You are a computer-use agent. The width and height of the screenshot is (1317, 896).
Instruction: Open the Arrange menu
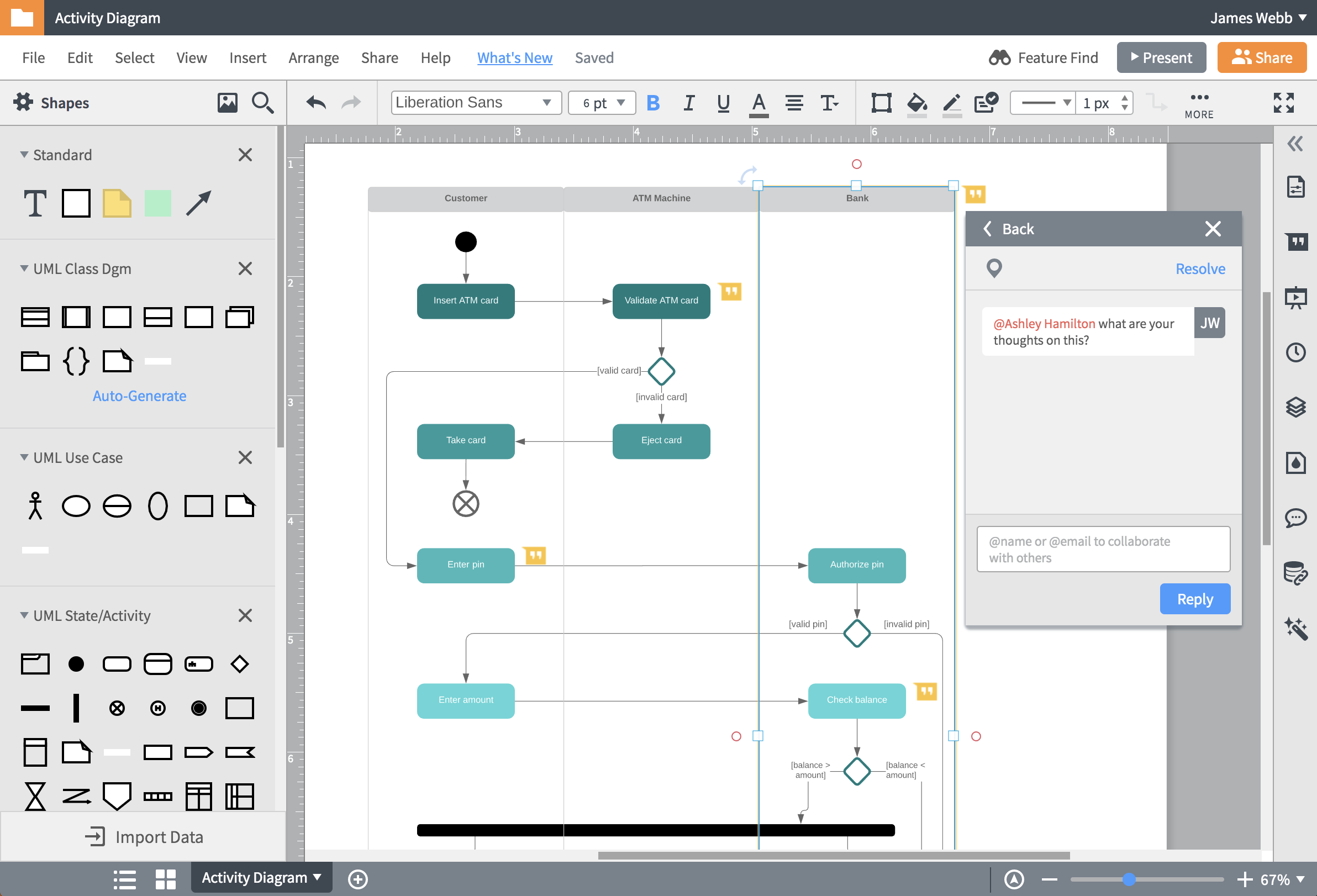[313, 58]
